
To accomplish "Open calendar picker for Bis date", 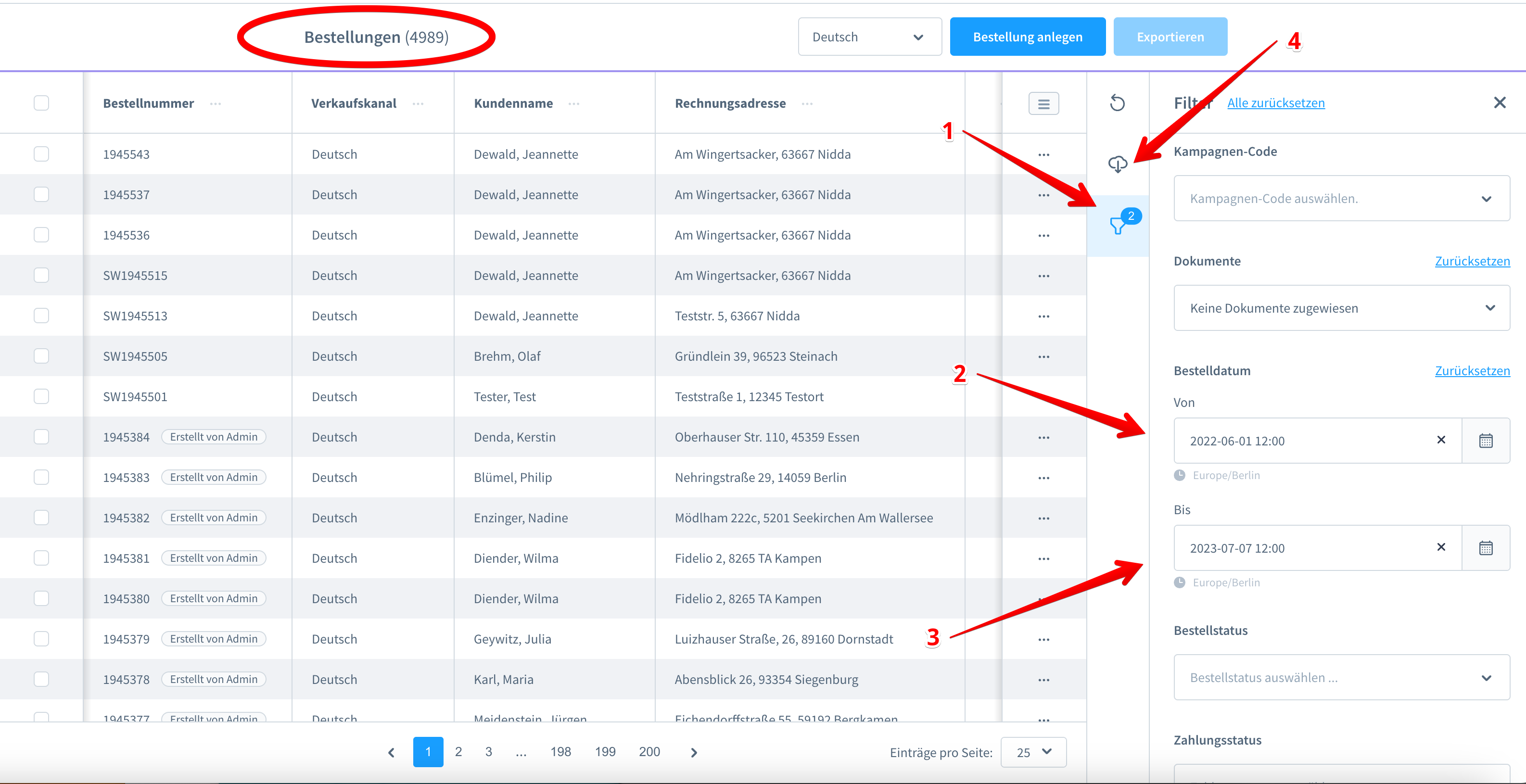I will [x=1485, y=548].
